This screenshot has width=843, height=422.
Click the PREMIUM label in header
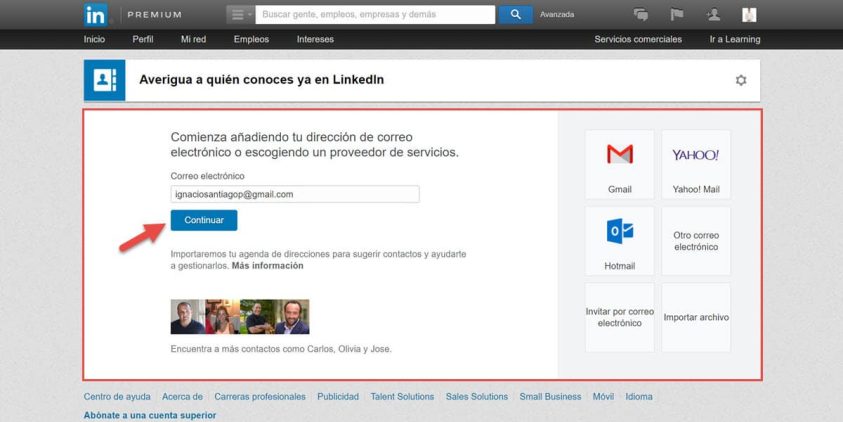click(154, 15)
